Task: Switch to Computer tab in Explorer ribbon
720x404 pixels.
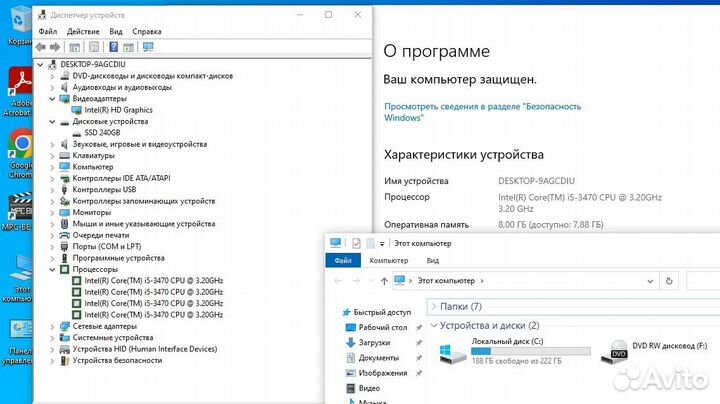Action: click(x=388, y=260)
